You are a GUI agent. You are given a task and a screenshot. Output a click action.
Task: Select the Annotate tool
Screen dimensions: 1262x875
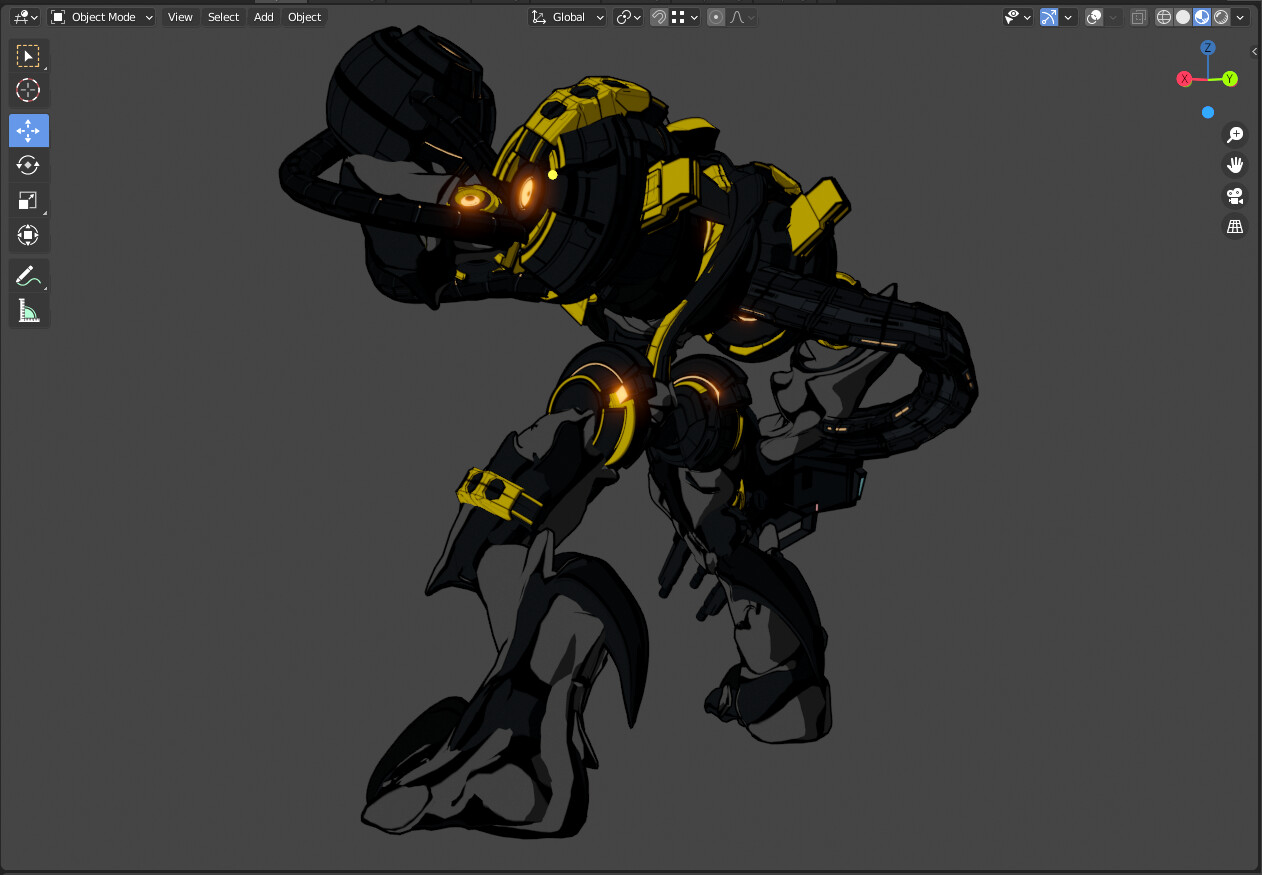(28, 275)
